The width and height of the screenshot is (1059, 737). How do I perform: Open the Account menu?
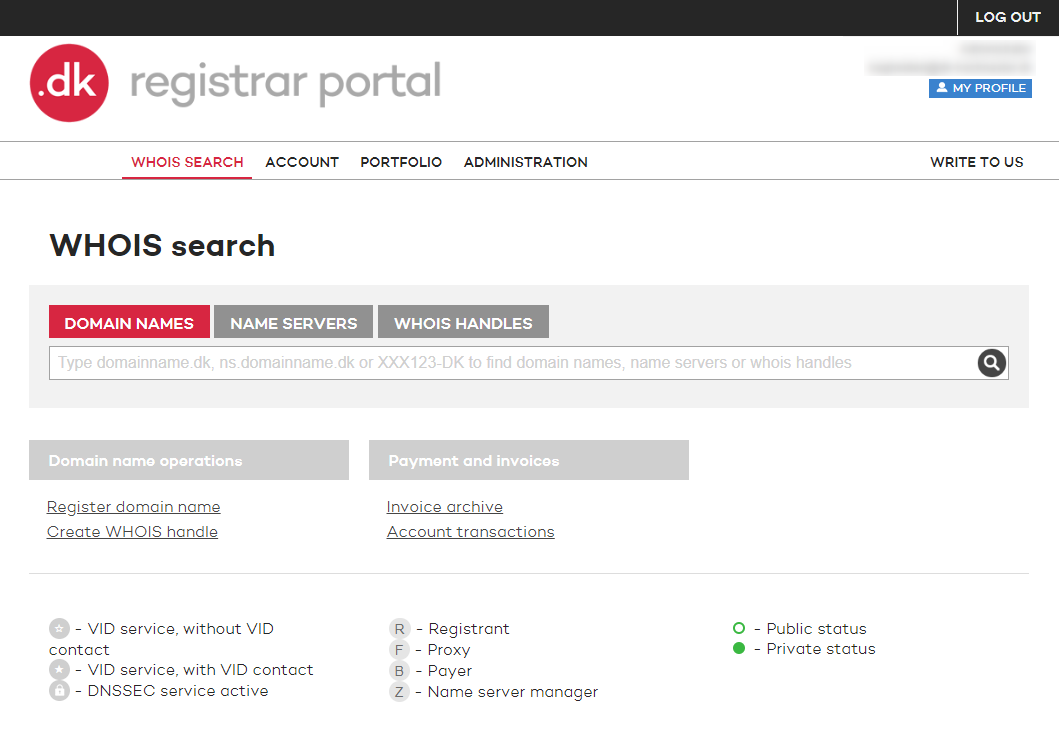point(302,162)
